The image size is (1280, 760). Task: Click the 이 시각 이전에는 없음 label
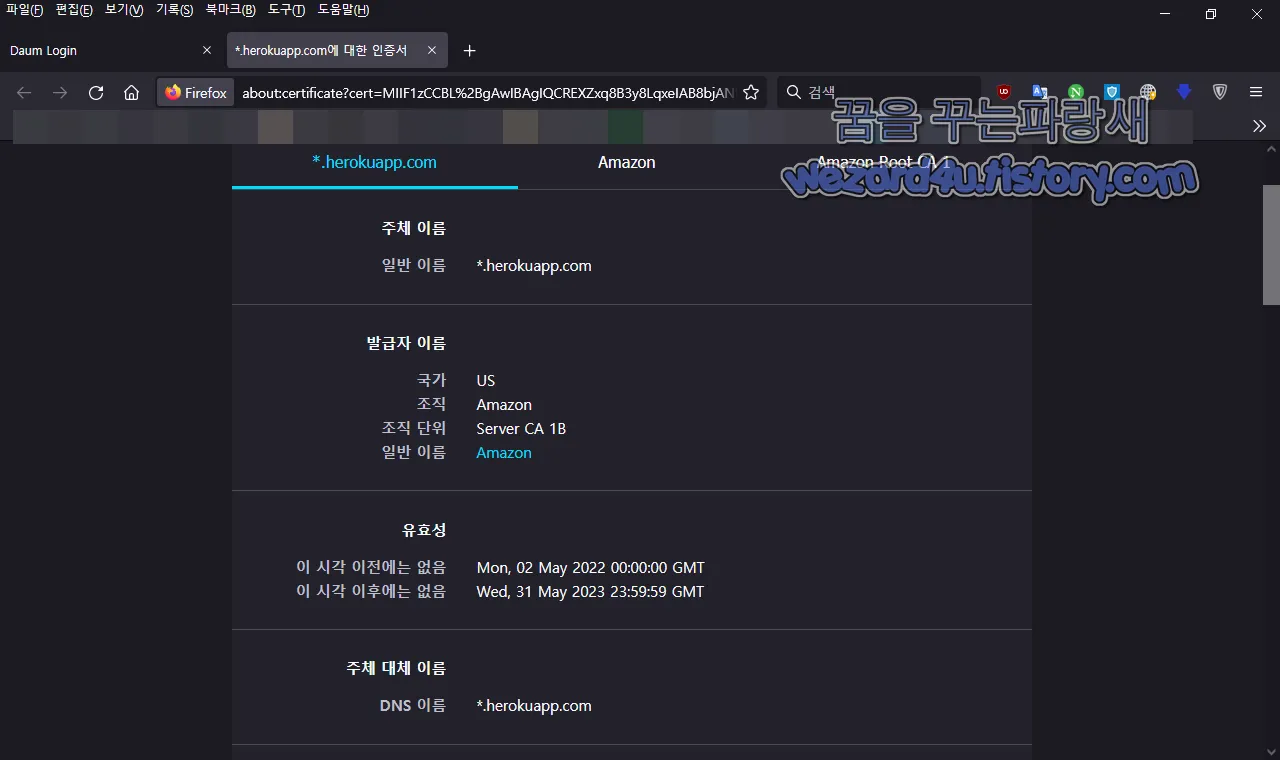(371, 568)
